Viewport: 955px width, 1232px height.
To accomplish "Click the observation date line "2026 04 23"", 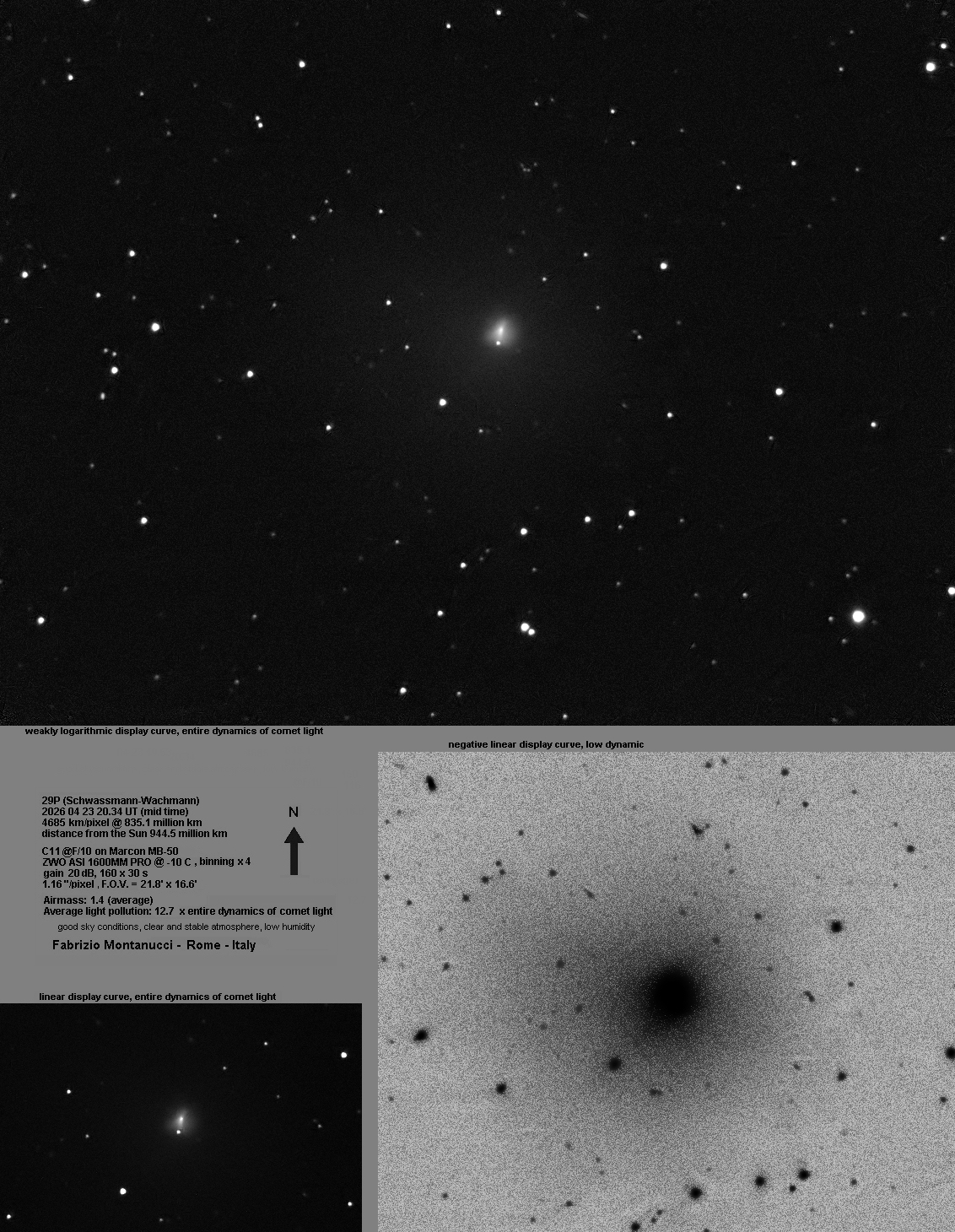I will pyautogui.click(x=115, y=811).
